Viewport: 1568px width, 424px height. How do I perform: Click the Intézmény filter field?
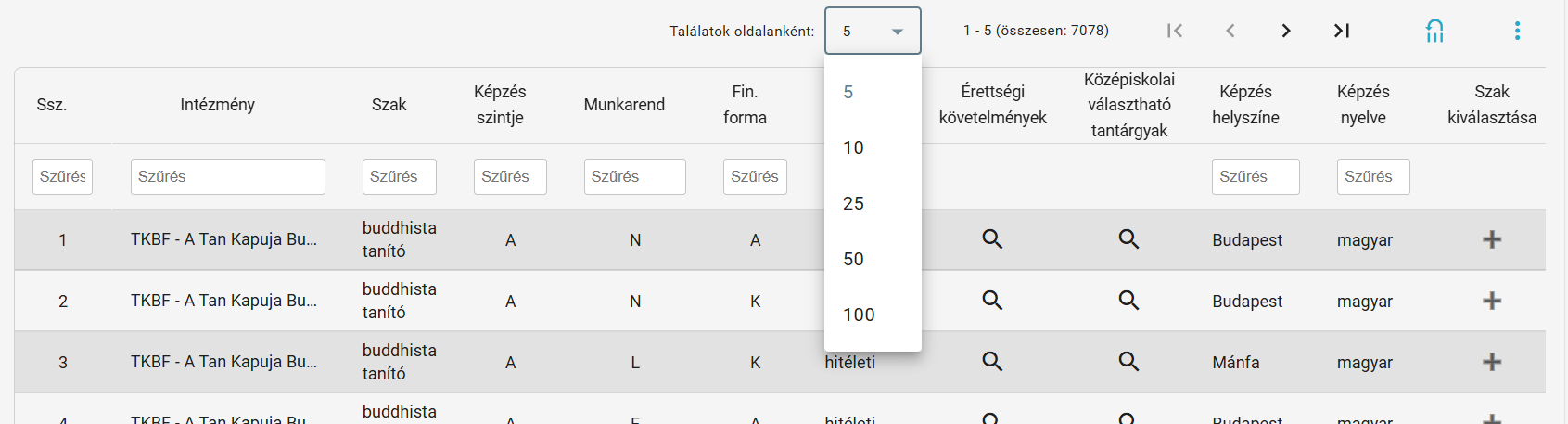[228, 176]
